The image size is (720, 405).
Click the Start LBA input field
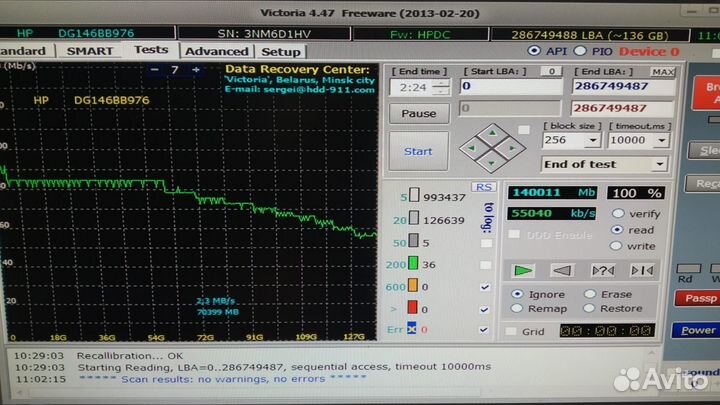(509, 88)
